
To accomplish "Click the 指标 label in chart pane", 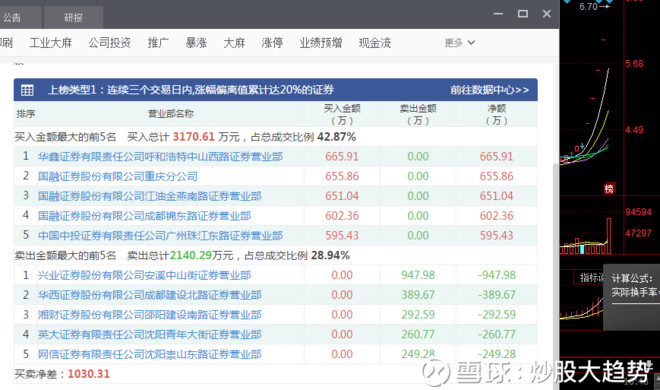I will [x=591, y=278].
